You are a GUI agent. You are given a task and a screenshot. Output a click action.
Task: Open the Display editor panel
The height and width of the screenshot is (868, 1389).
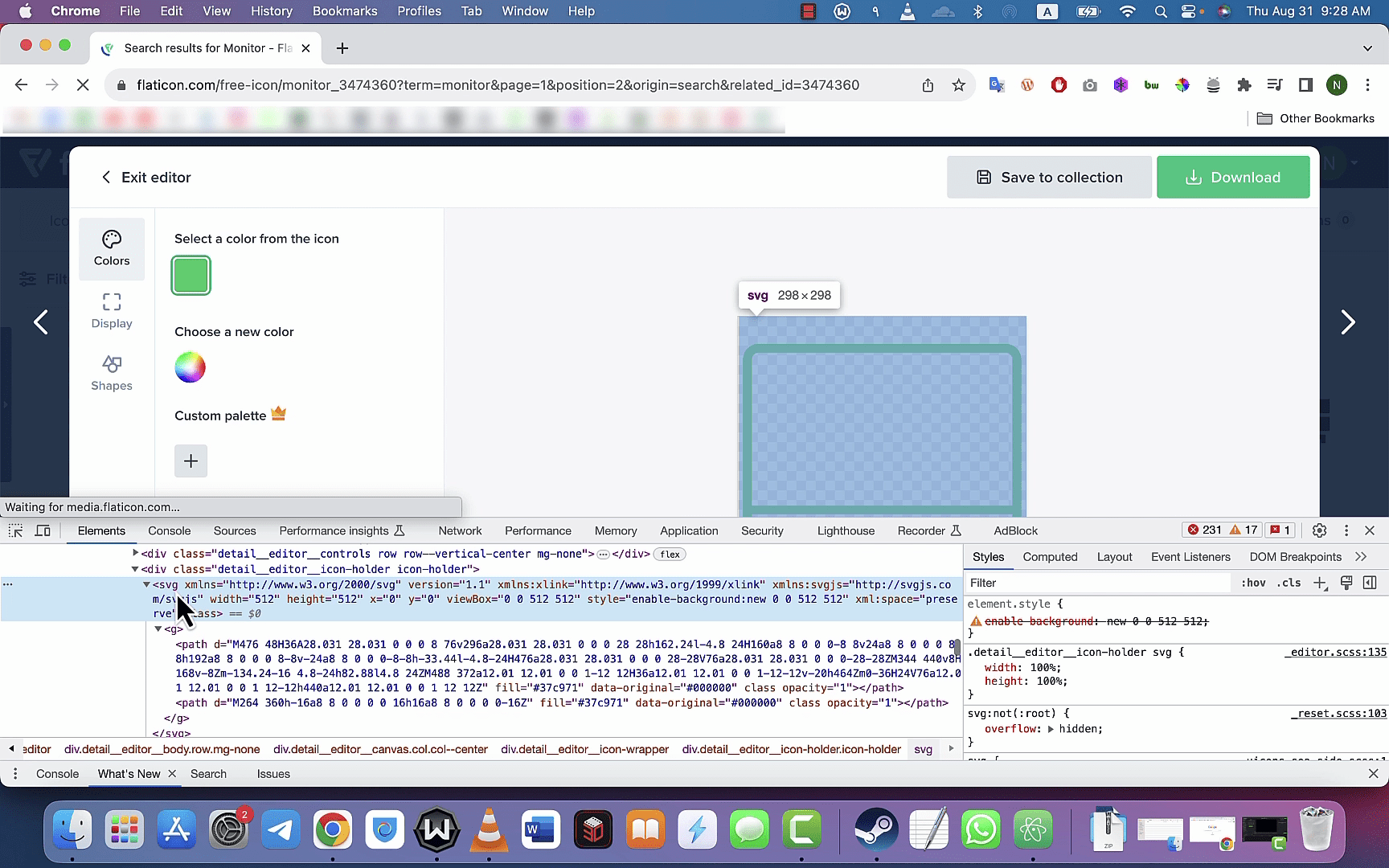112,311
